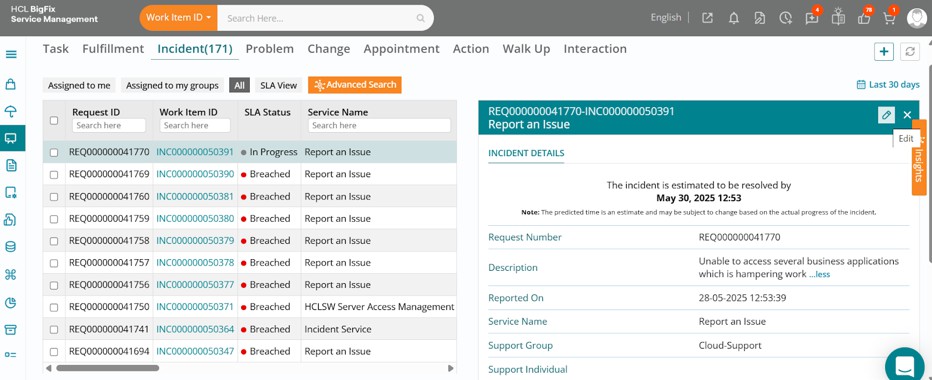The width and height of the screenshot is (932, 380).
Task: Open work item INC000000050390 link
Action: coord(195,174)
